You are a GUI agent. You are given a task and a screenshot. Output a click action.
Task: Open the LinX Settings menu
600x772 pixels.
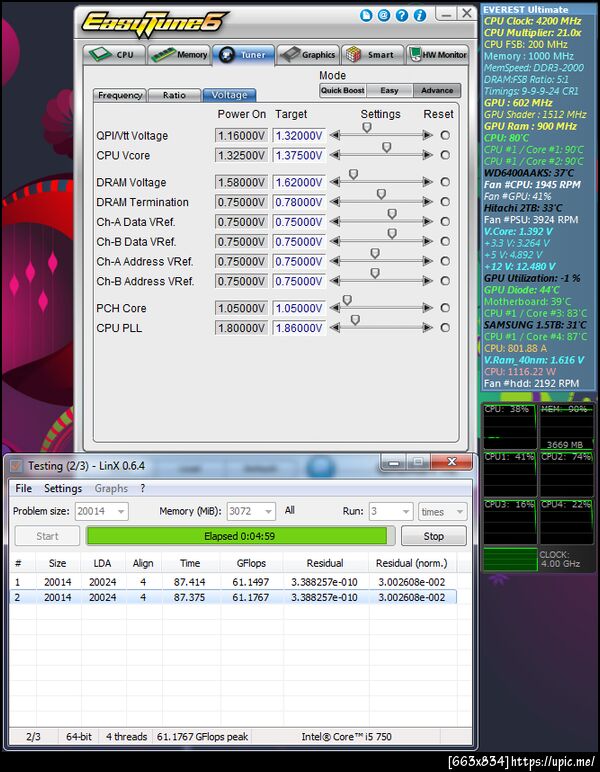63,488
